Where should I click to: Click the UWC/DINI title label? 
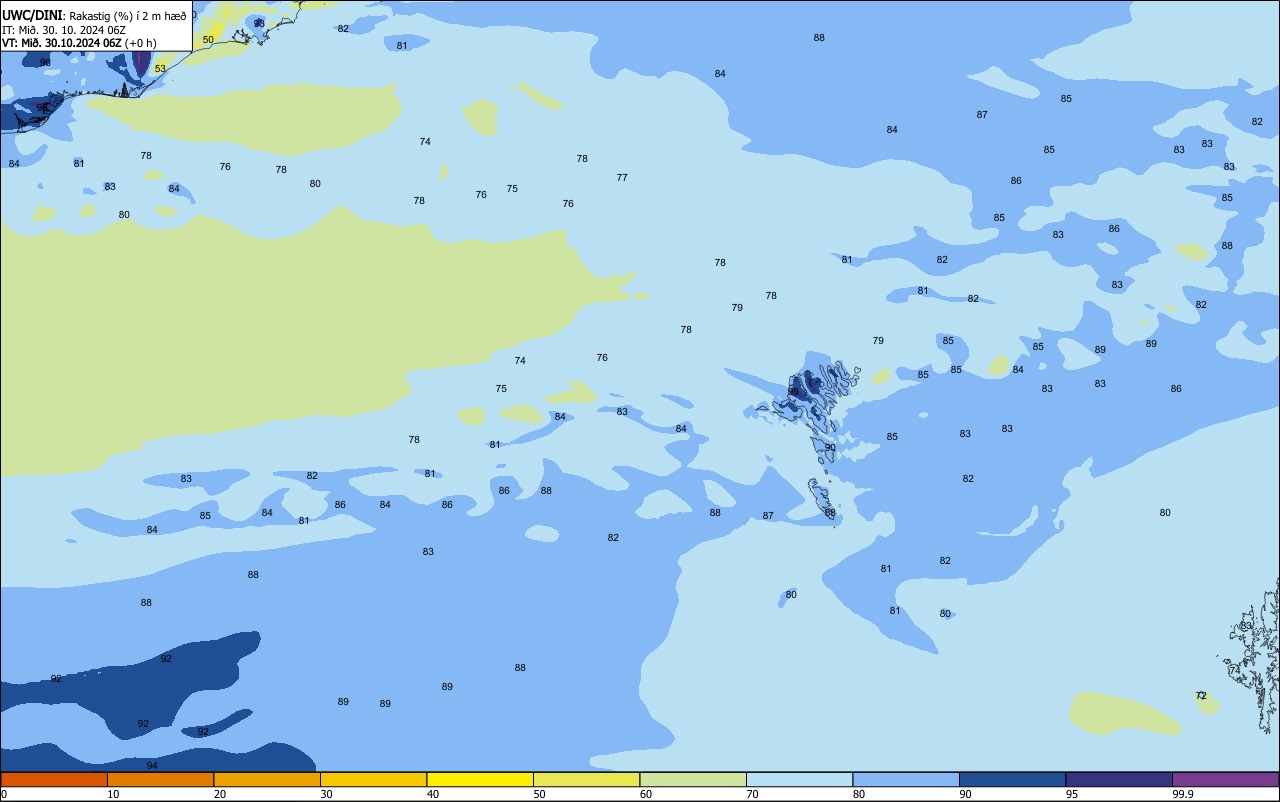click(33, 16)
